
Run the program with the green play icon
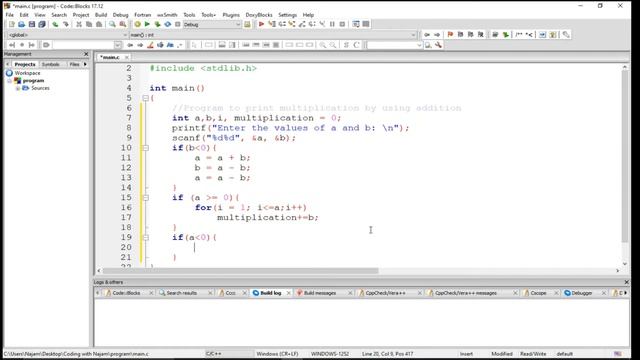pos(147,24)
